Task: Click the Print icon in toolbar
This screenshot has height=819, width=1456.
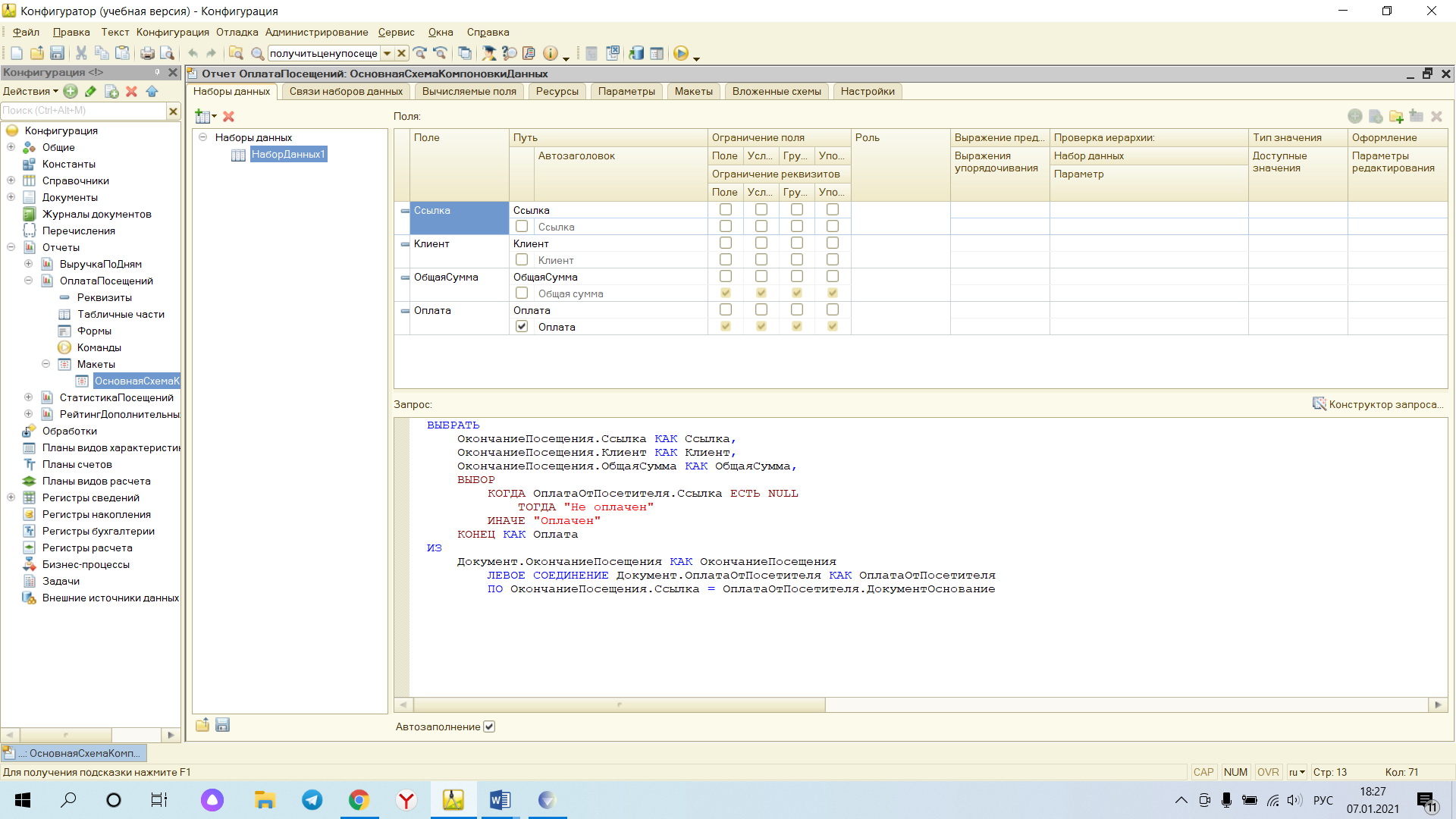Action: [x=147, y=53]
